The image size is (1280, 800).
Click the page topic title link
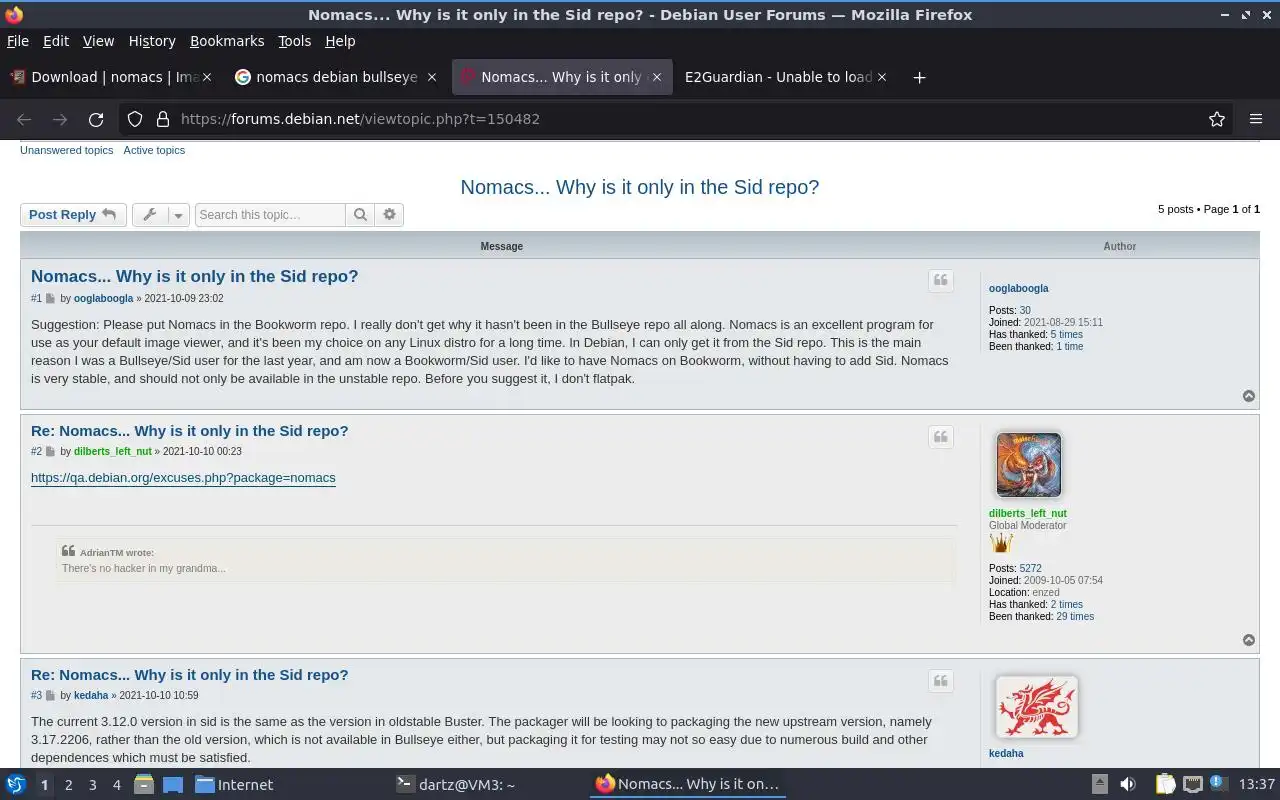[640, 187]
